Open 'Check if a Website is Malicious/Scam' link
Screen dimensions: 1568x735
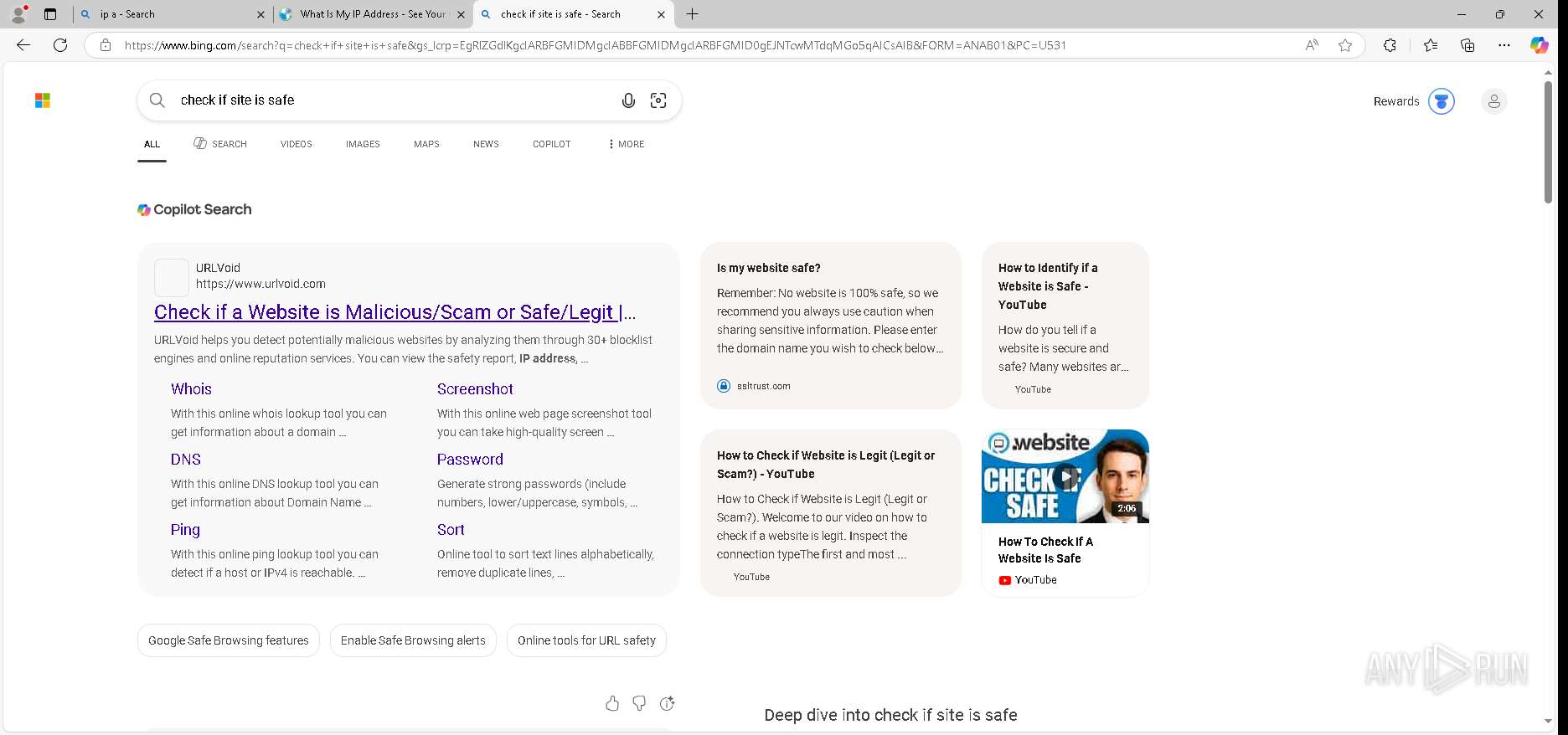395,312
